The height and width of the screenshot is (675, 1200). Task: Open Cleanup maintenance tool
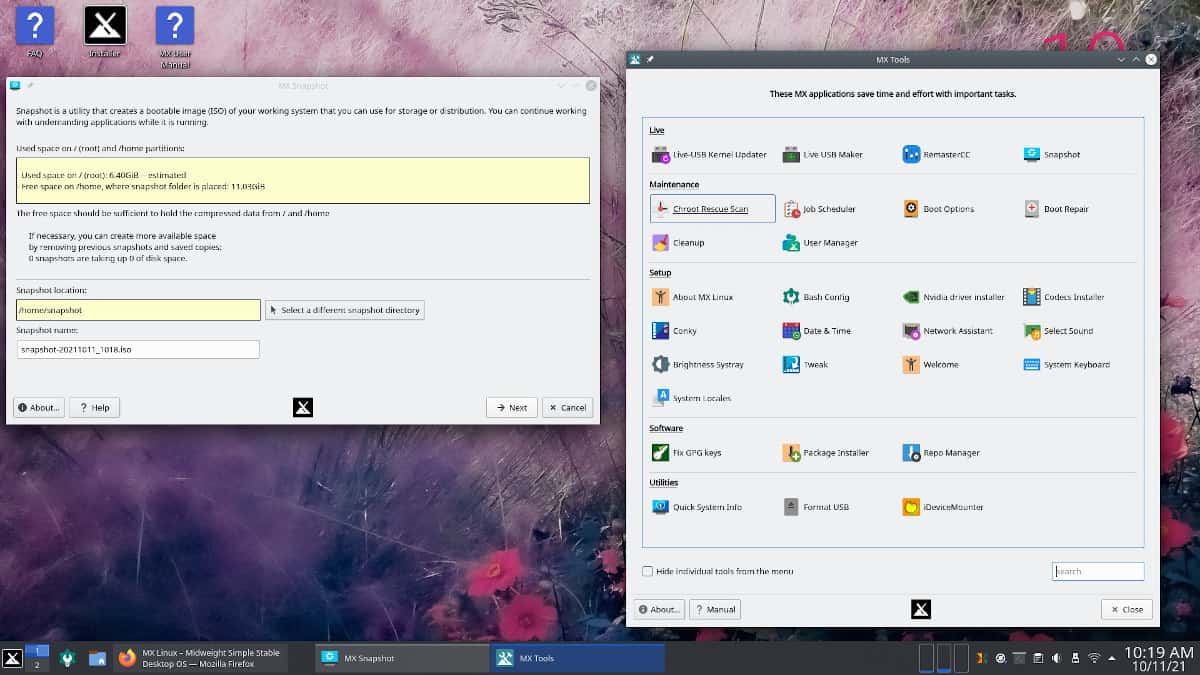(x=678, y=243)
